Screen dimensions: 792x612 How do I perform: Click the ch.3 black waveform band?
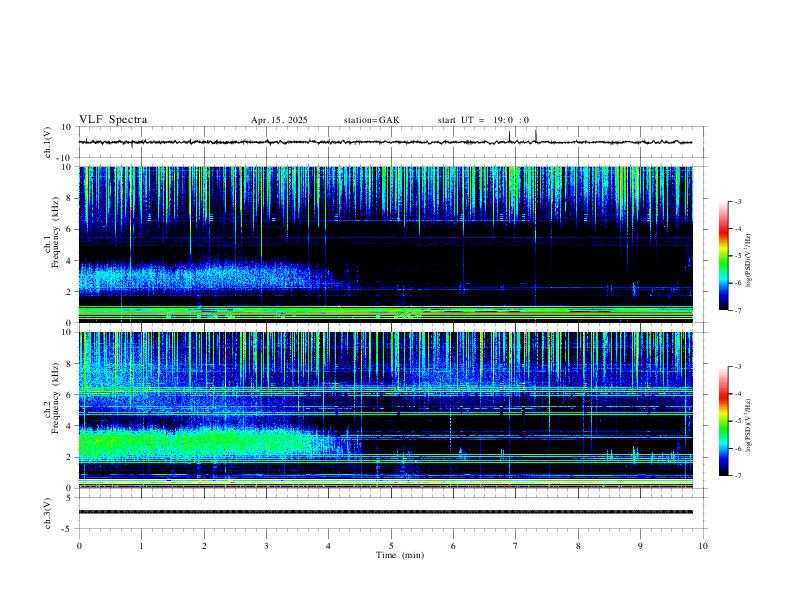click(x=386, y=512)
